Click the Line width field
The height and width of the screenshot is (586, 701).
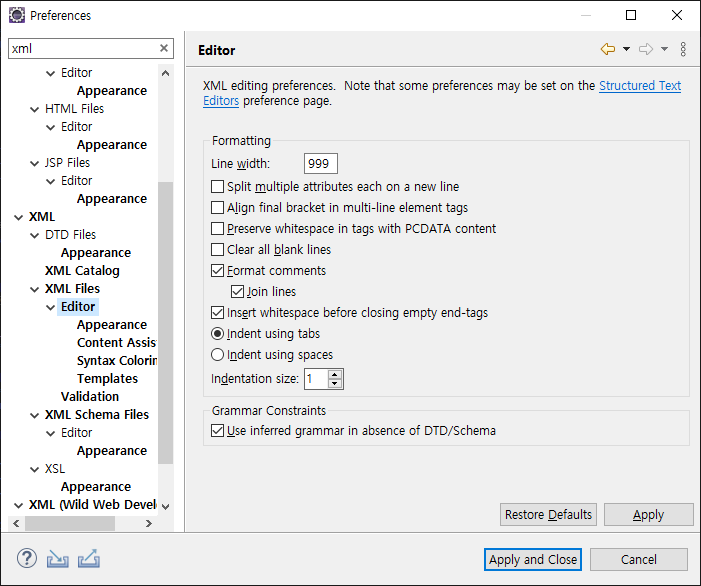321,163
